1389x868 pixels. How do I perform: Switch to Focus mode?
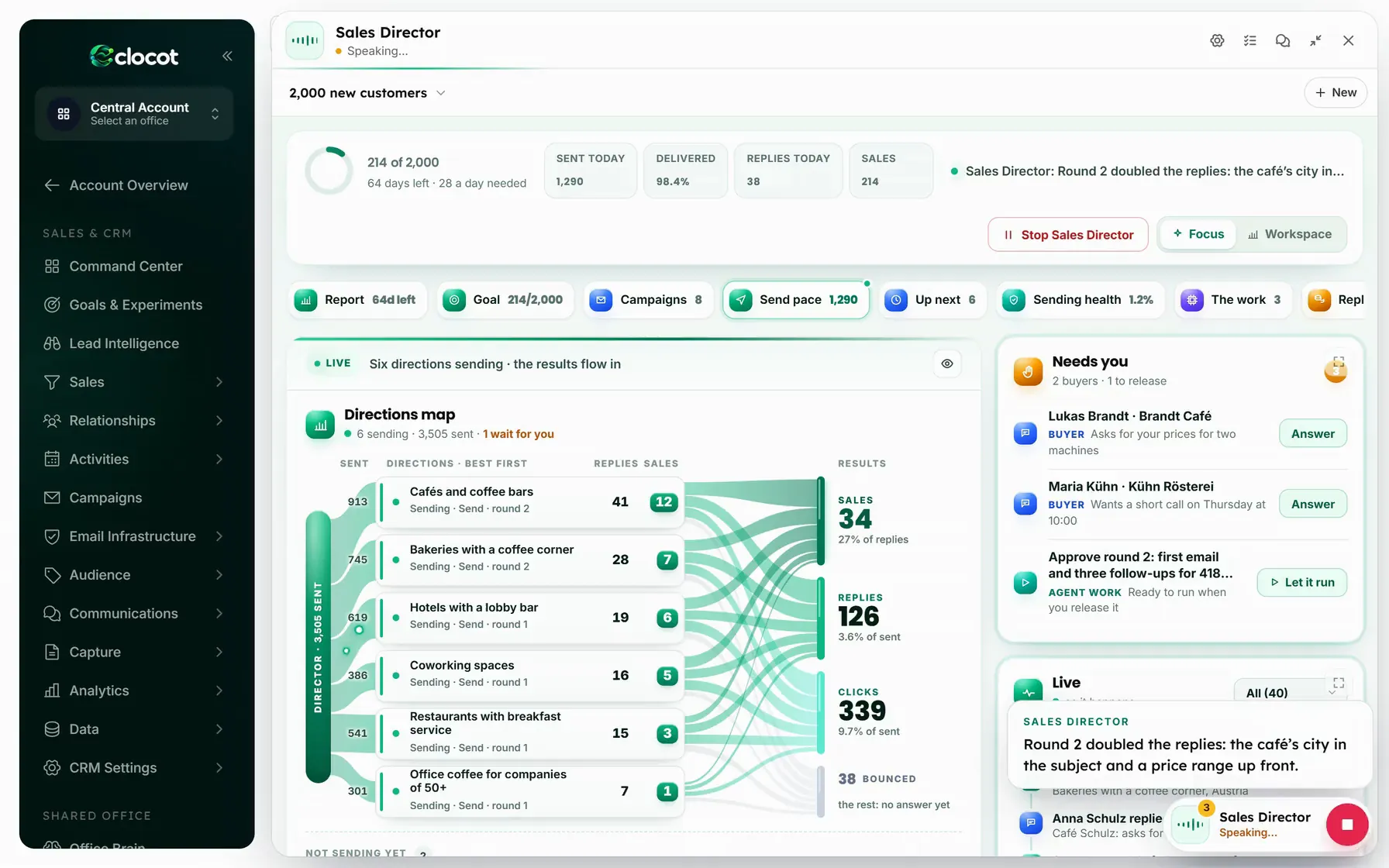1198,234
